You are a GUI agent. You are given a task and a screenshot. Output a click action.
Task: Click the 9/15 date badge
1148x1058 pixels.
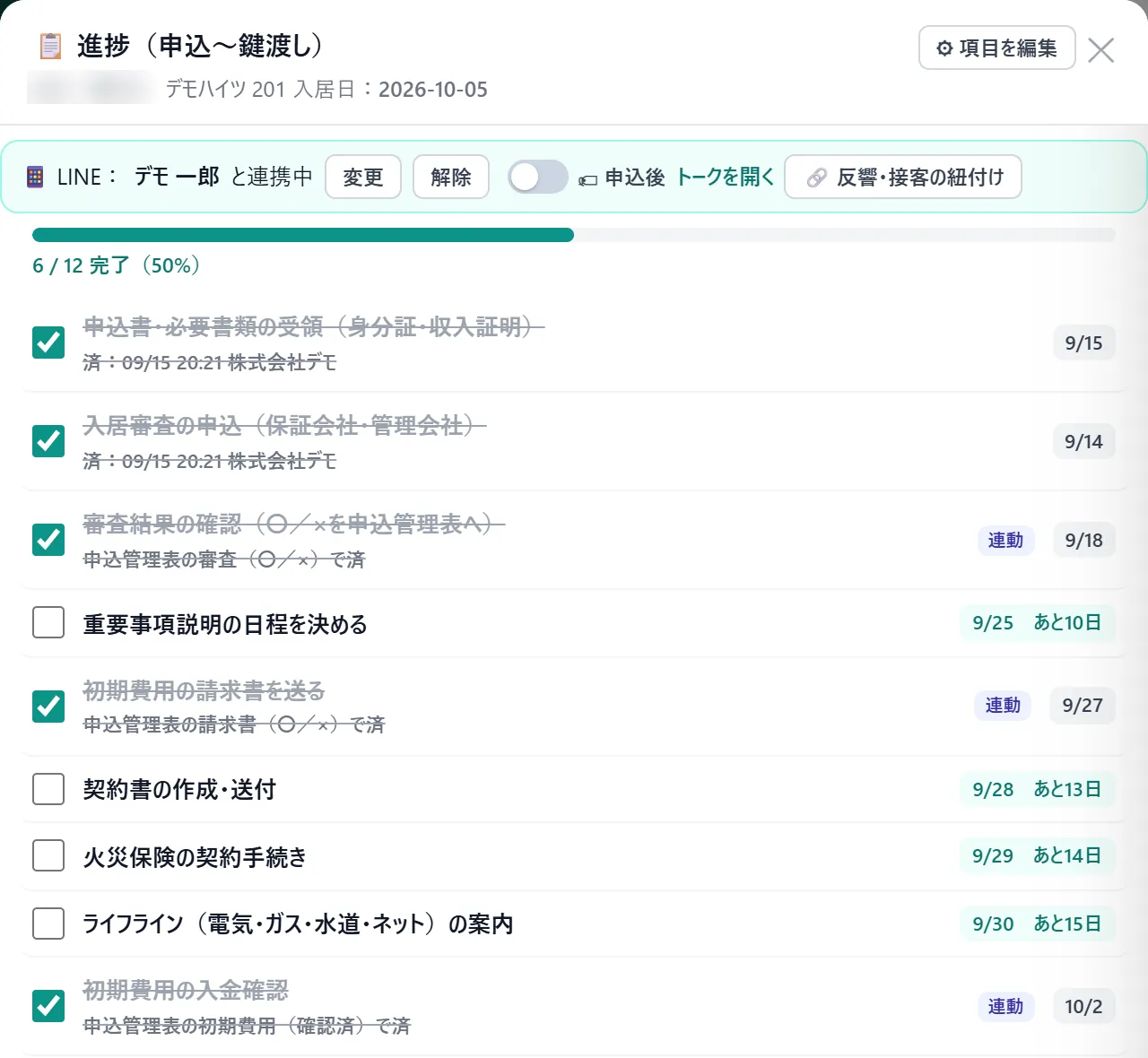[x=1083, y=343]
